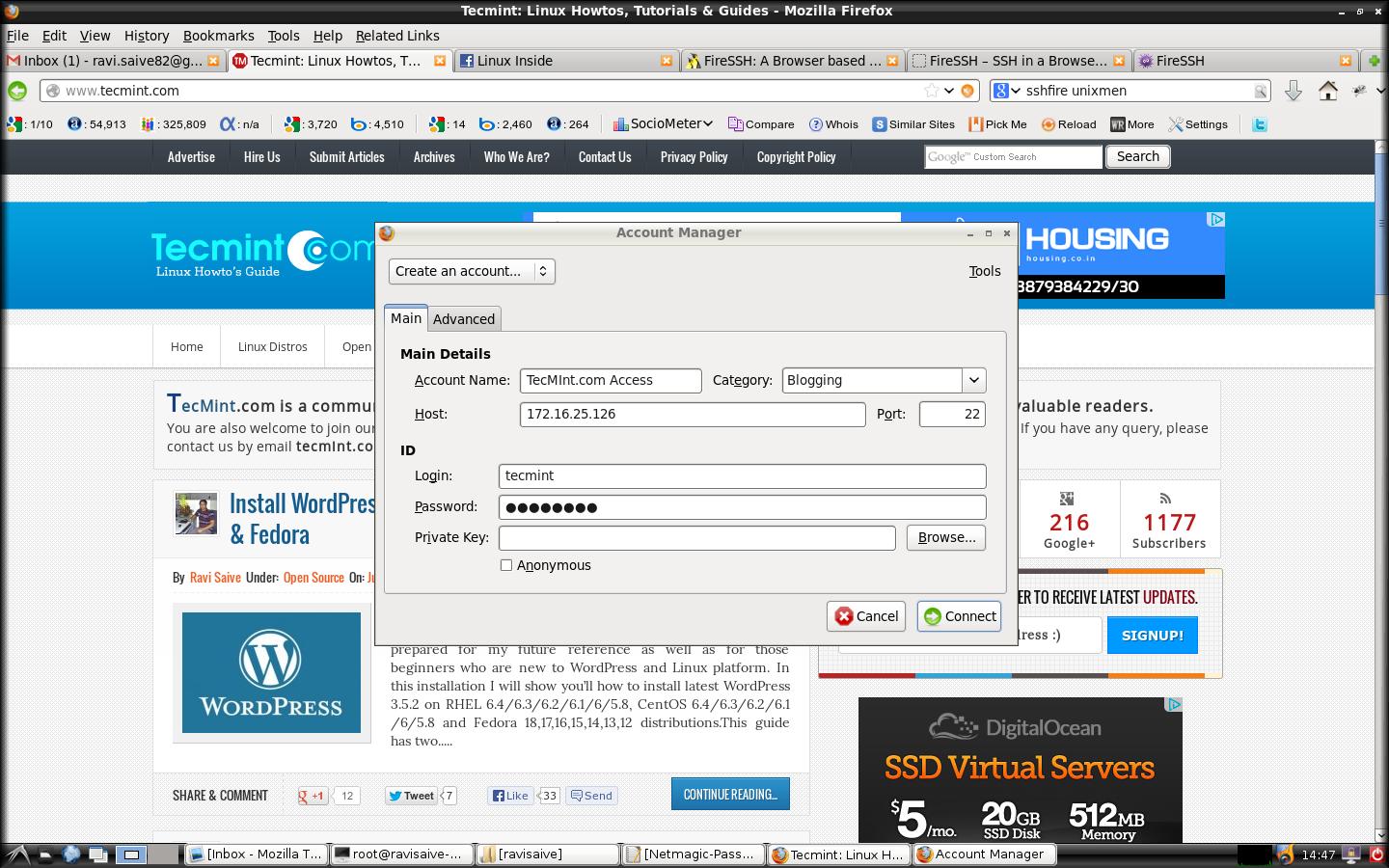Click the Account Name field
Viewport: 1389px width, 868px height.
611,380
